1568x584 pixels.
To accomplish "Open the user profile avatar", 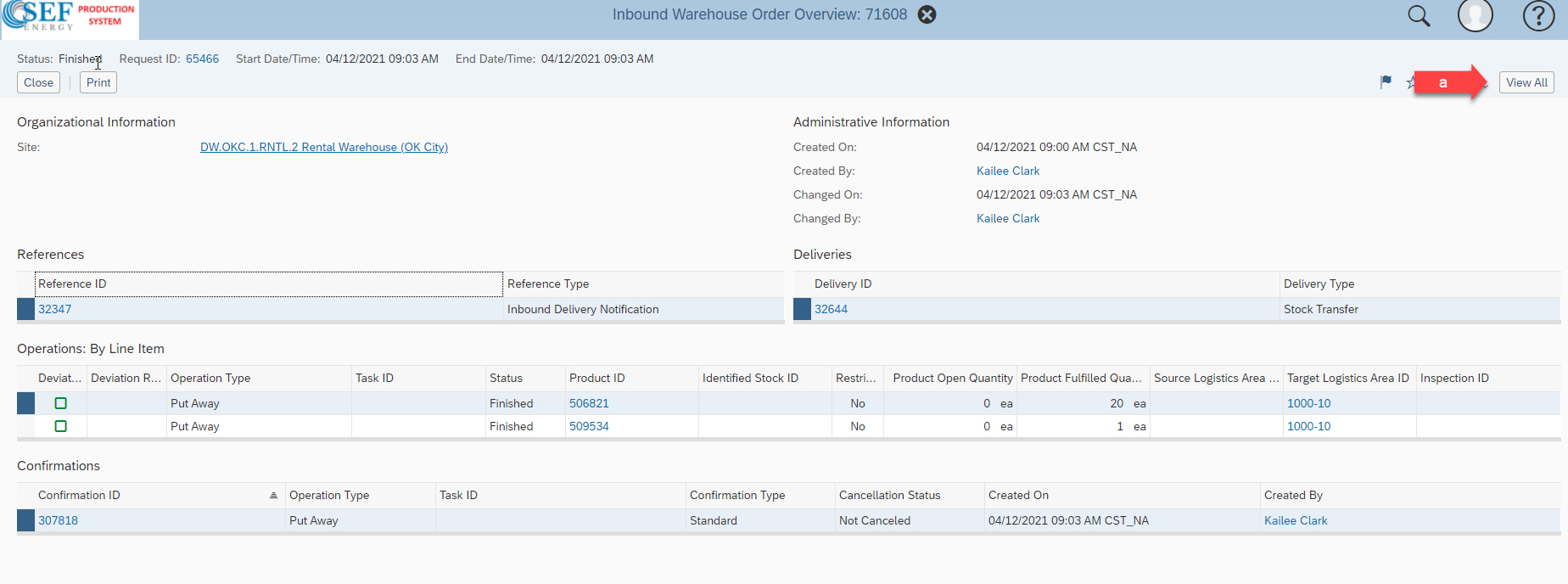I will (1476, 15).
